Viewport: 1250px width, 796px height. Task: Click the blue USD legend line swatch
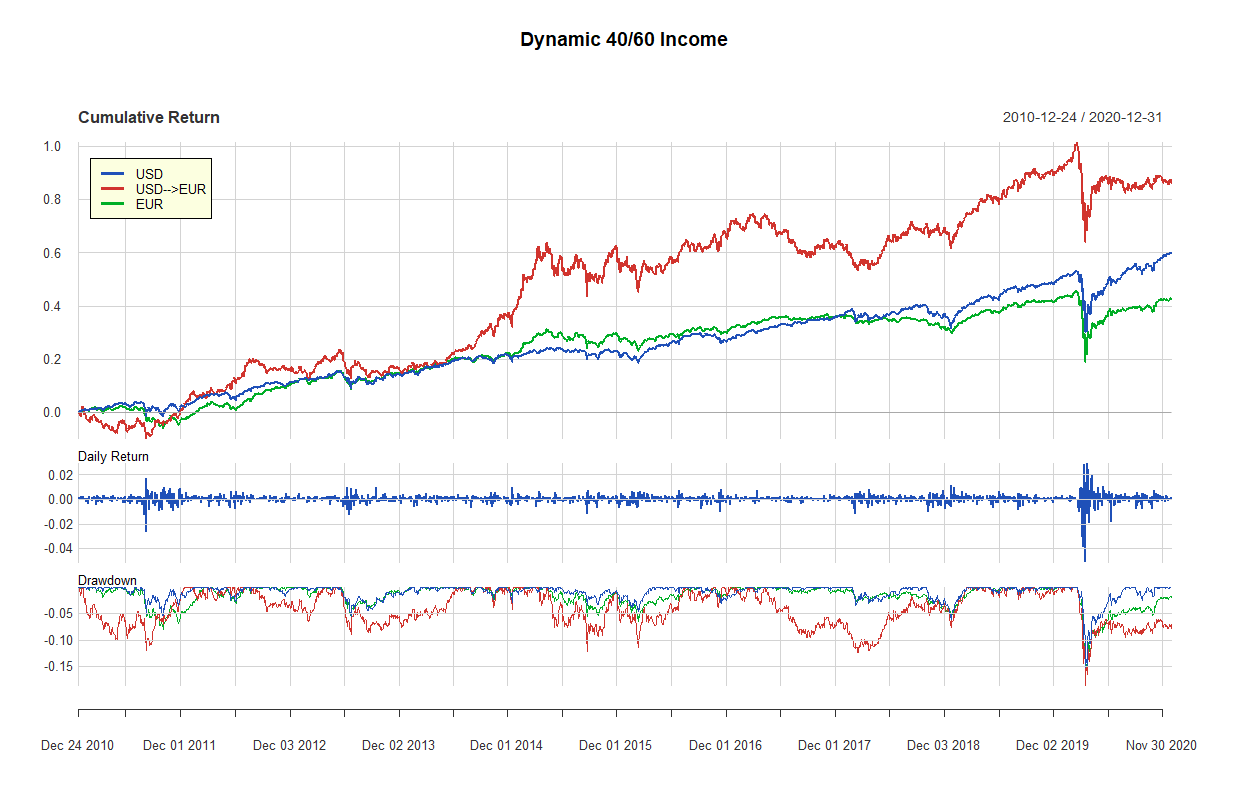pos(112,174)
